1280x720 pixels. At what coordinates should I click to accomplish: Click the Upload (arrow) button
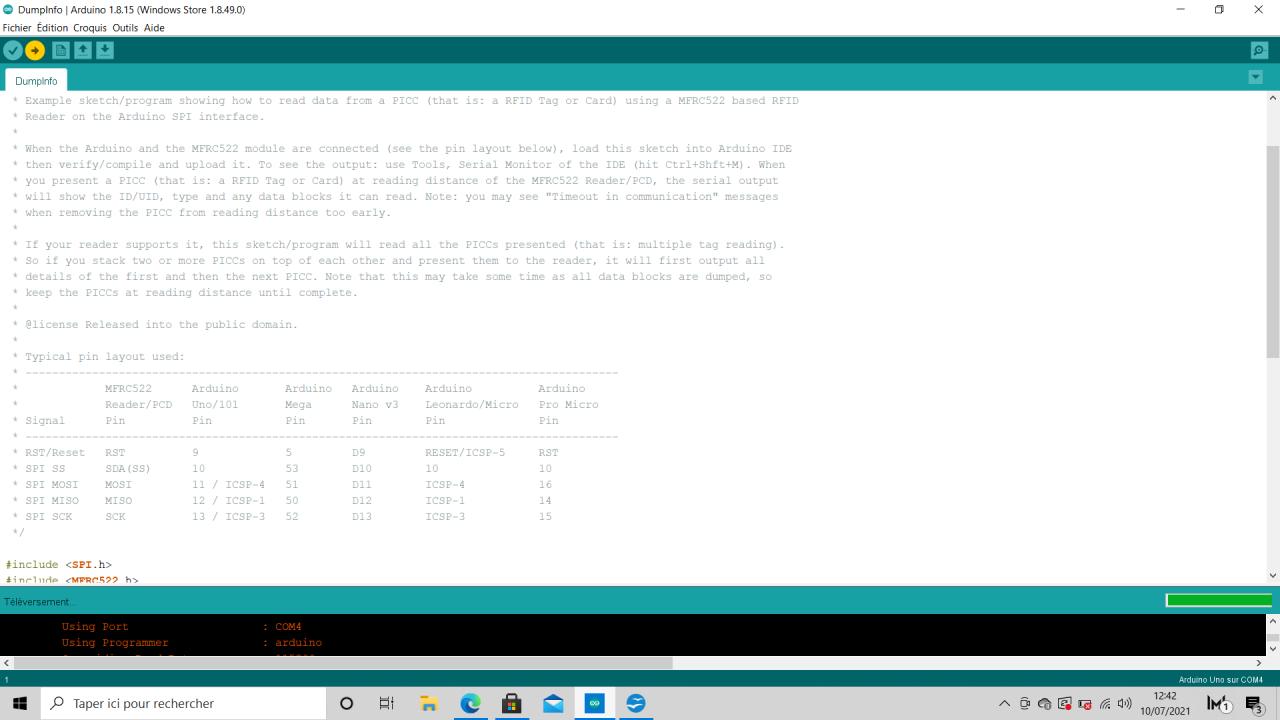[x=35, y=50]
